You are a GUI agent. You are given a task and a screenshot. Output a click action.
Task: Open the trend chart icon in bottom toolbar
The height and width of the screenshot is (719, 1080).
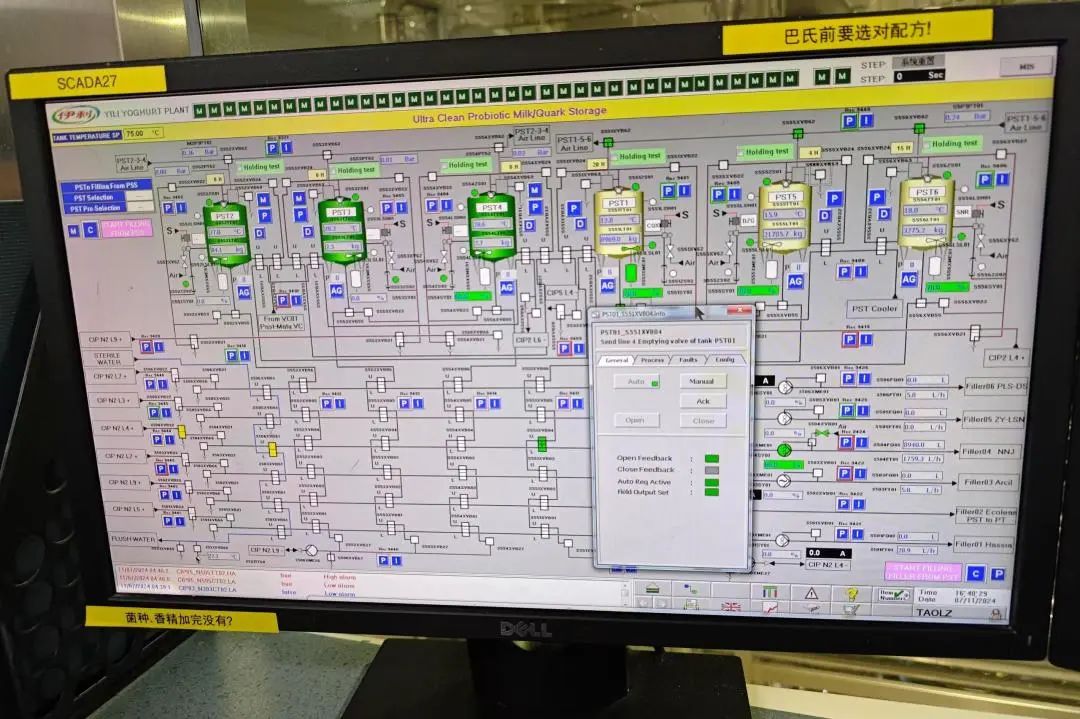[771, 607]
